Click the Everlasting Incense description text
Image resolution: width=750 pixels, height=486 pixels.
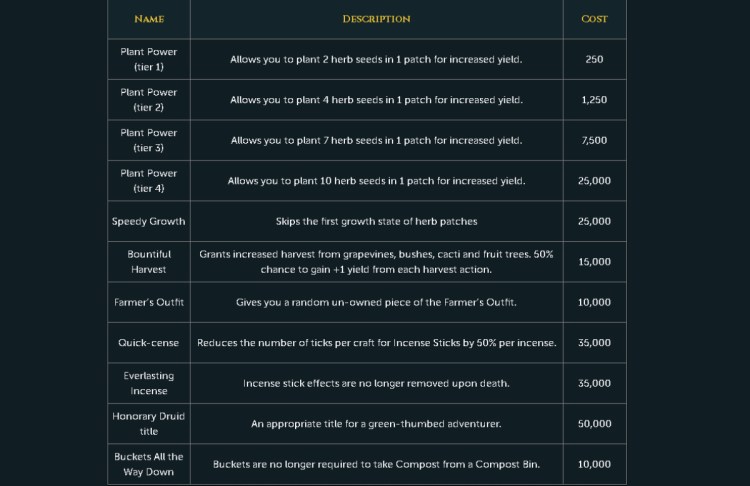click(376, 383)
